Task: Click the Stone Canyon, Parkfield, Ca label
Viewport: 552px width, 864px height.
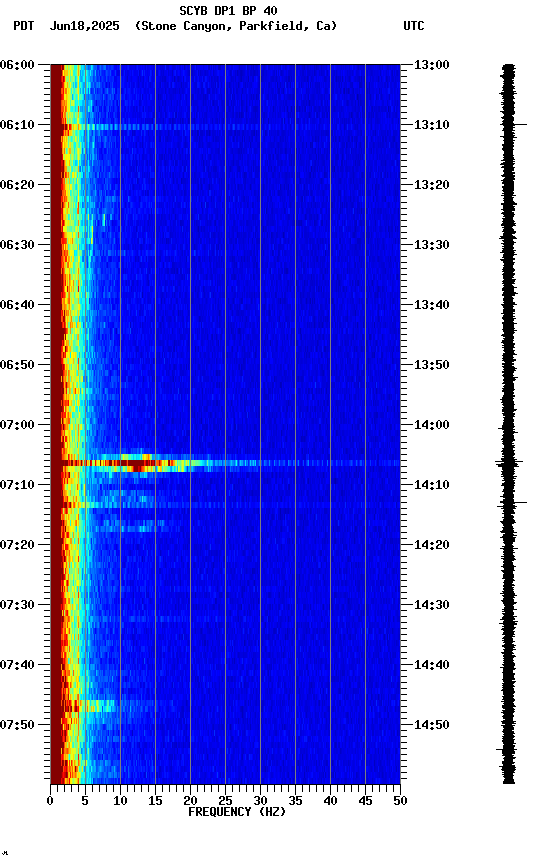Action: pos(236,26)
